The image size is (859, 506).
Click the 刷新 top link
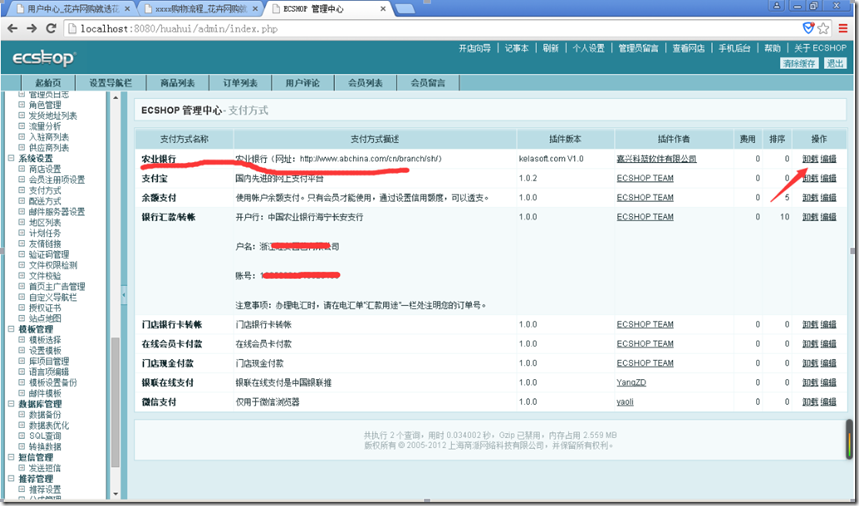tap(551, 48)
